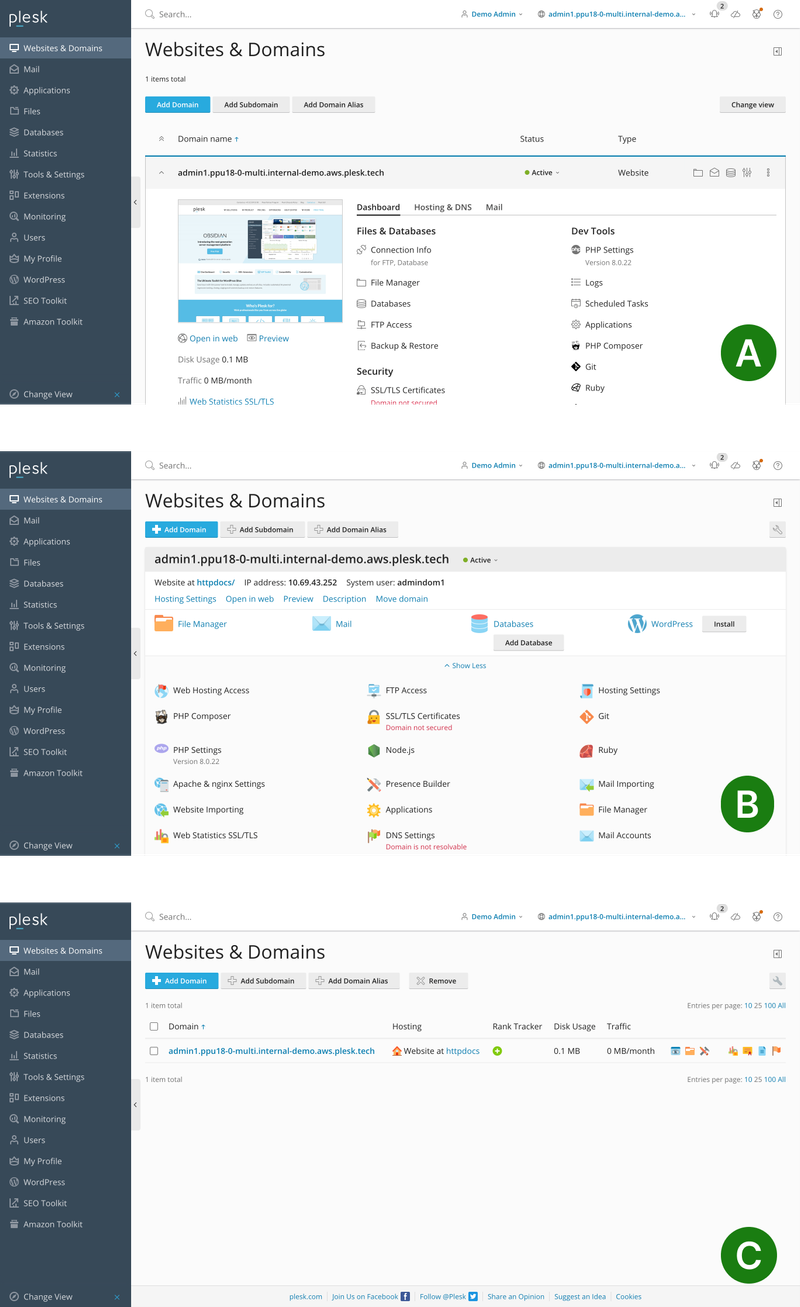This screenshot has width=800, height=1307.
Task: Open the Databases icon on the domain row
Action: tap(731, 172)
